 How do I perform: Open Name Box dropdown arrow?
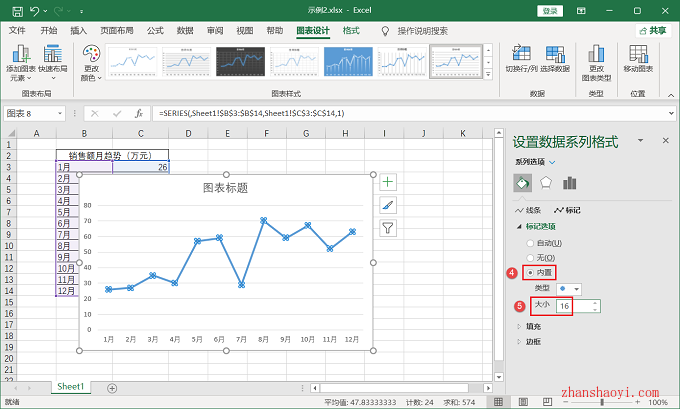[x=60, y=114]
